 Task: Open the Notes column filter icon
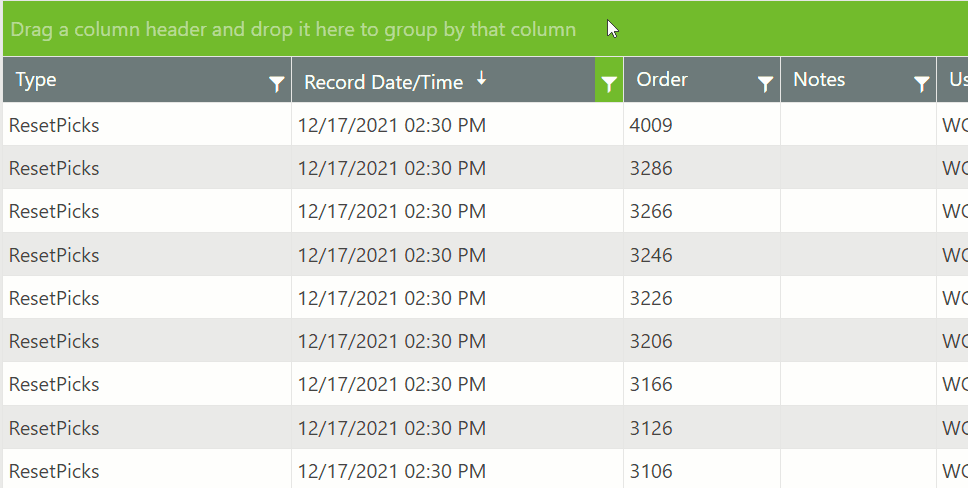tap(921, 86)
